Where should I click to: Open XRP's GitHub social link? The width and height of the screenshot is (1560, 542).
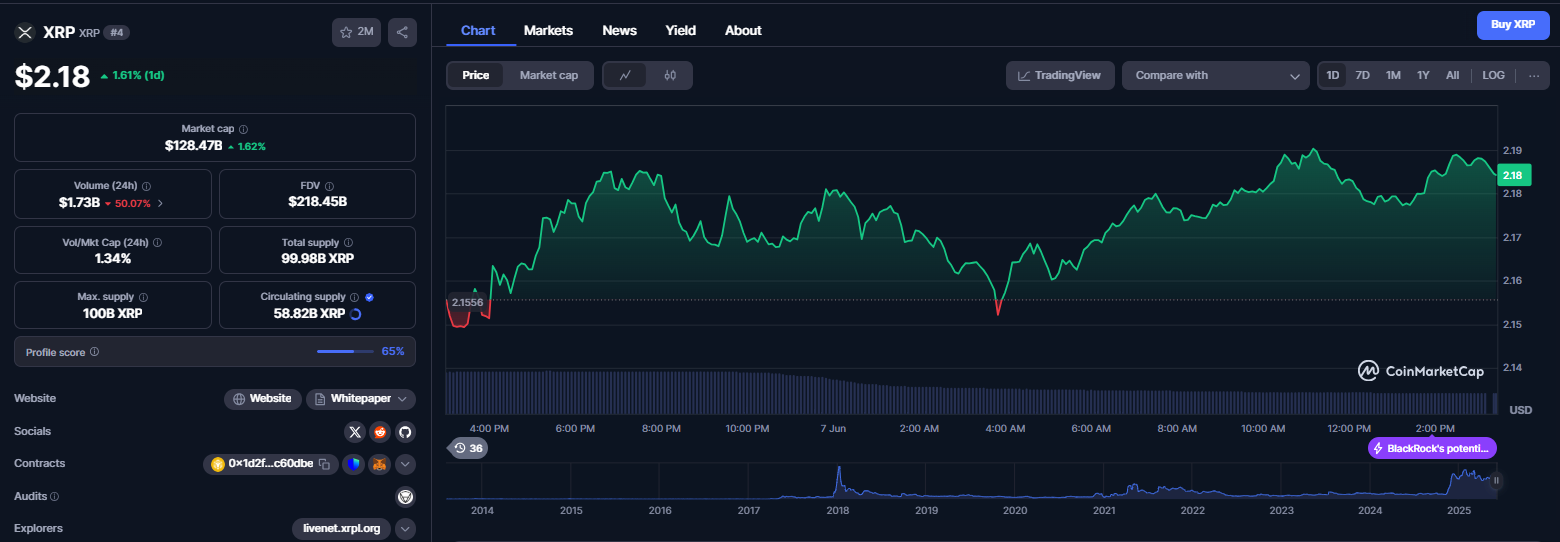(x=405, y=432)
